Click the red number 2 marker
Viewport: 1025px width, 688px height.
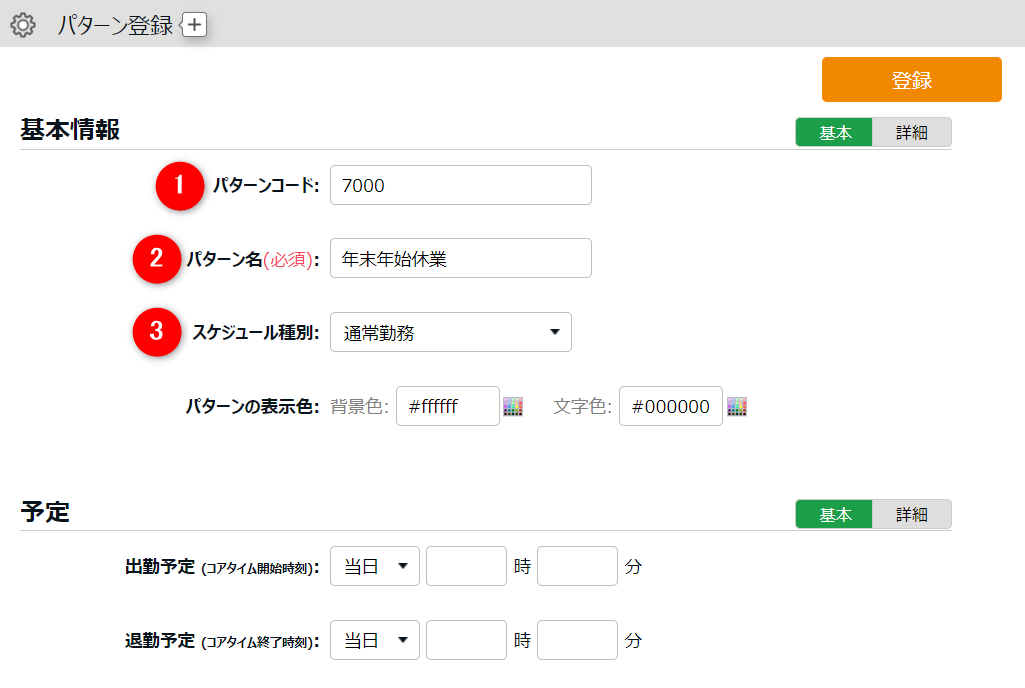[x=157, y=258]
